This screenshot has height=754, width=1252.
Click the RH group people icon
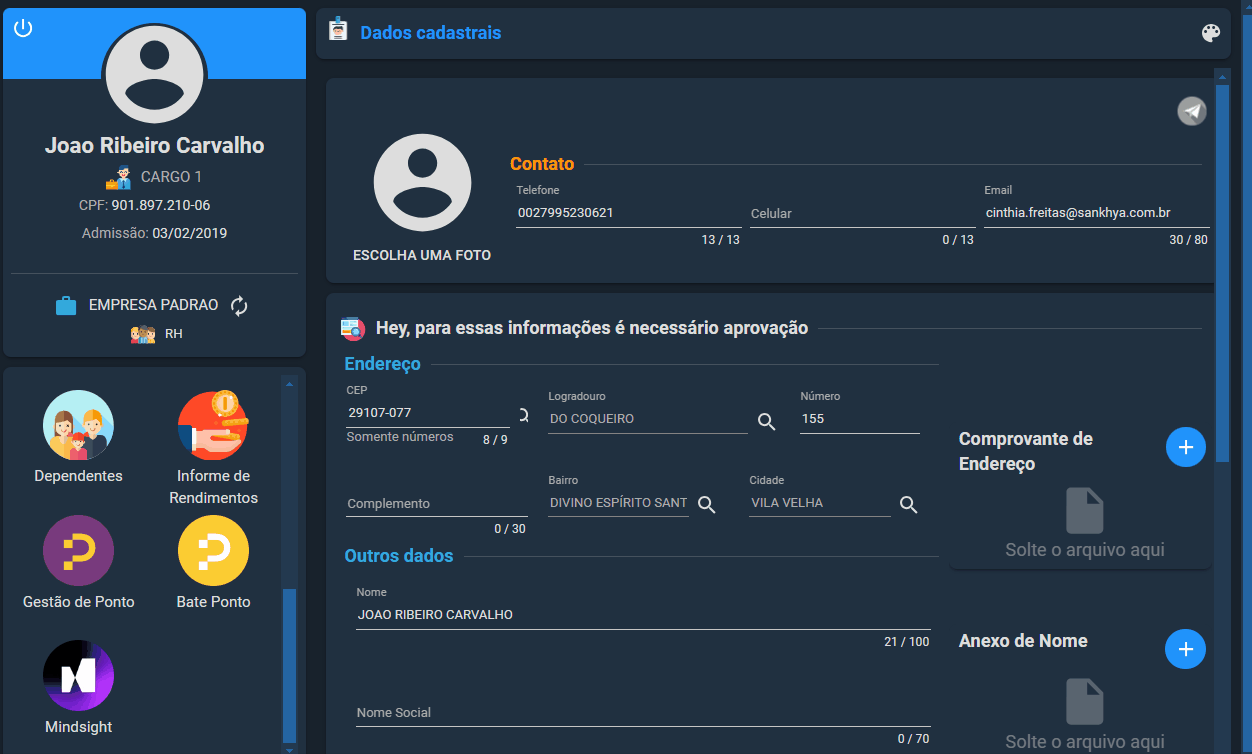143,334
